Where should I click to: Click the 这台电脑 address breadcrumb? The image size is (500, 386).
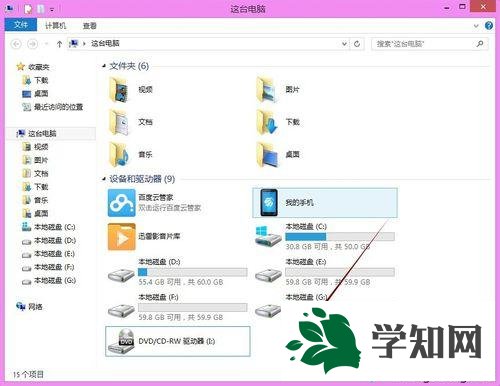[x=105, y=43]
